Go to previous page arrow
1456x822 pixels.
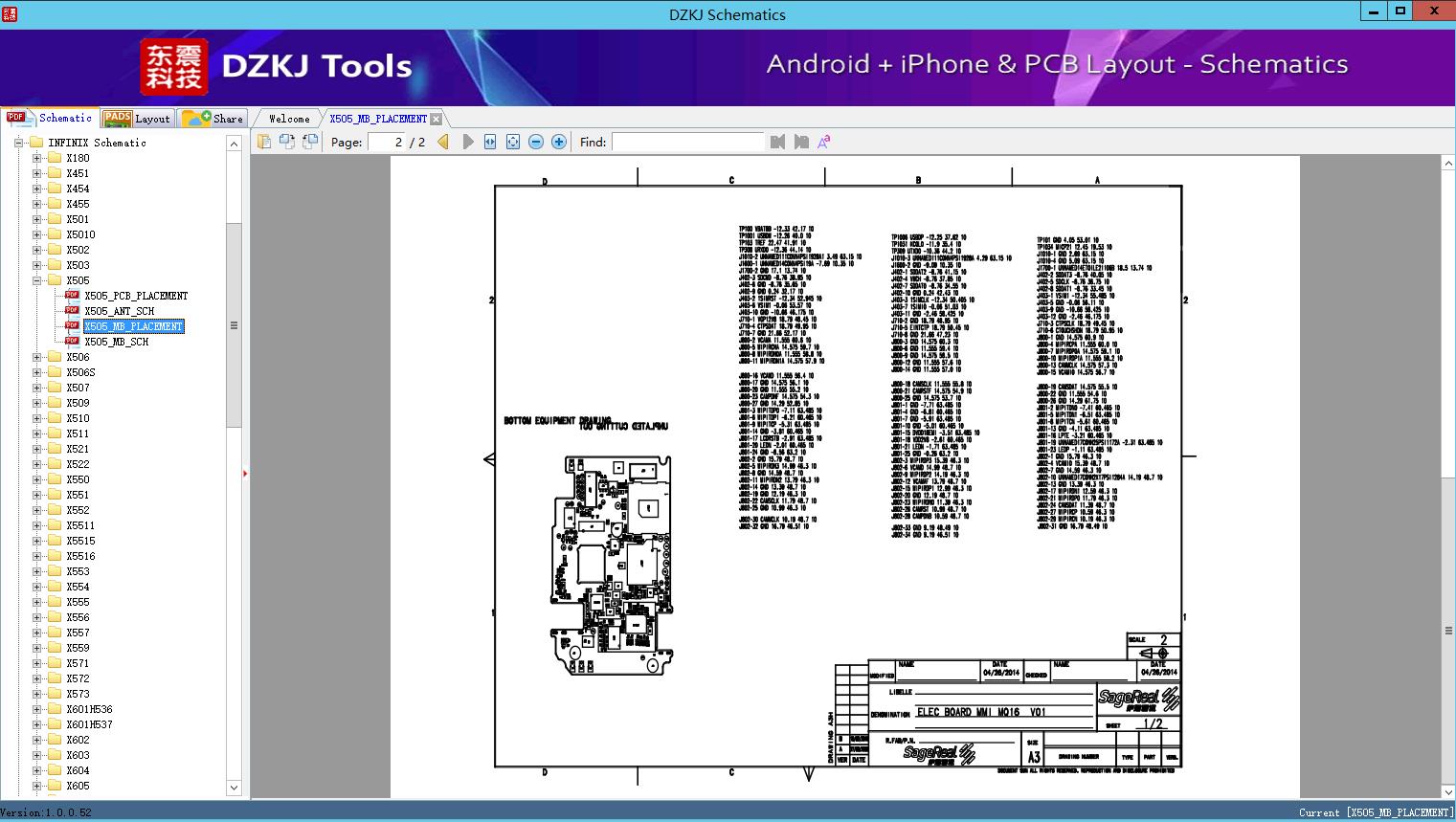[443, 142]
